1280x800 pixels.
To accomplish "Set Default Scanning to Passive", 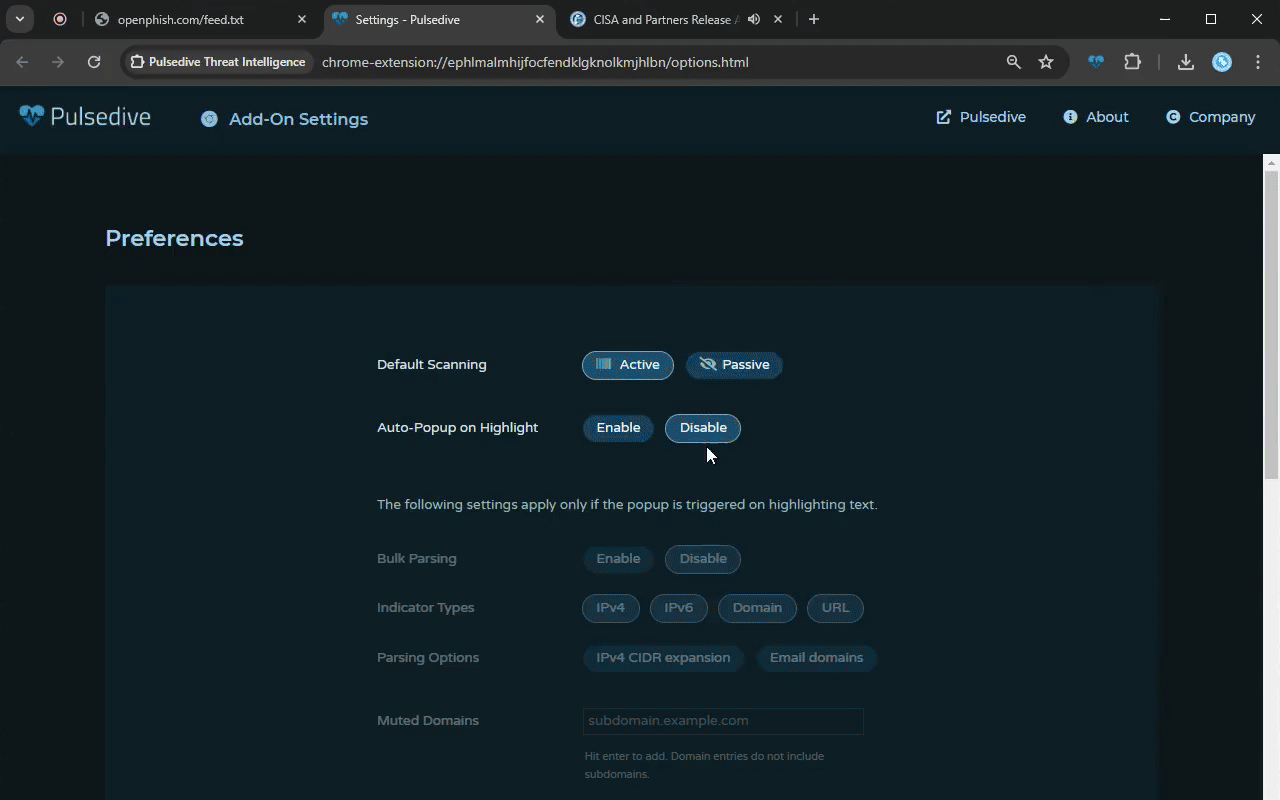I will pyautogui.click(x=734, y=365).
